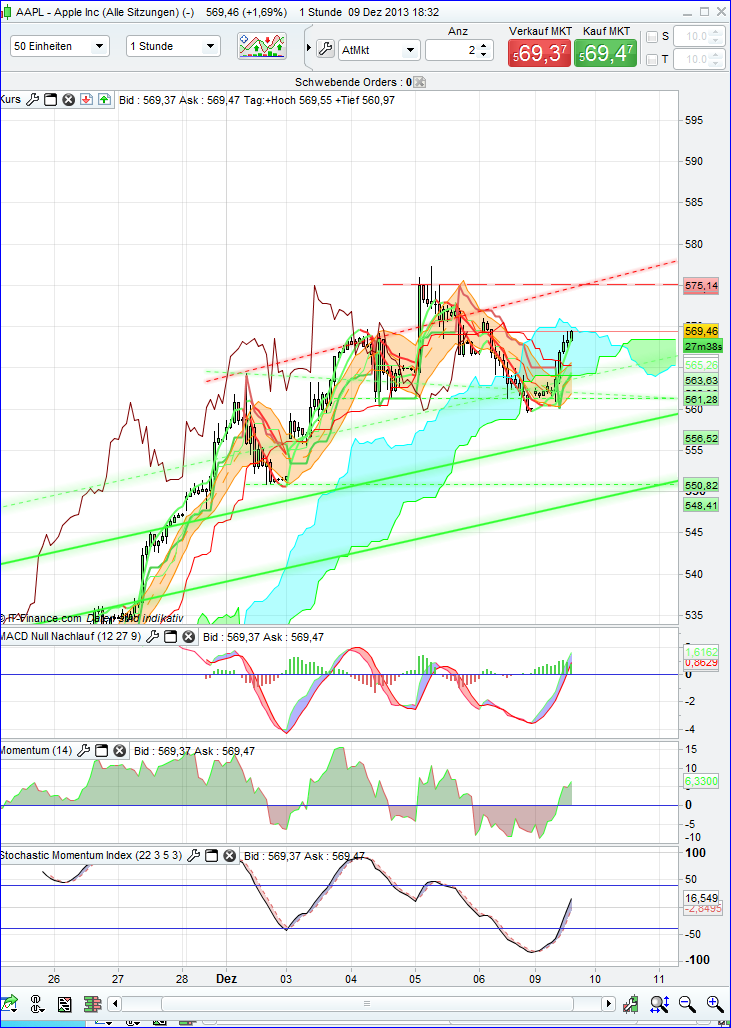This screenshot has width=731, height=1028.
Task: Open the indicators chart button
Action: coord(262,46)
